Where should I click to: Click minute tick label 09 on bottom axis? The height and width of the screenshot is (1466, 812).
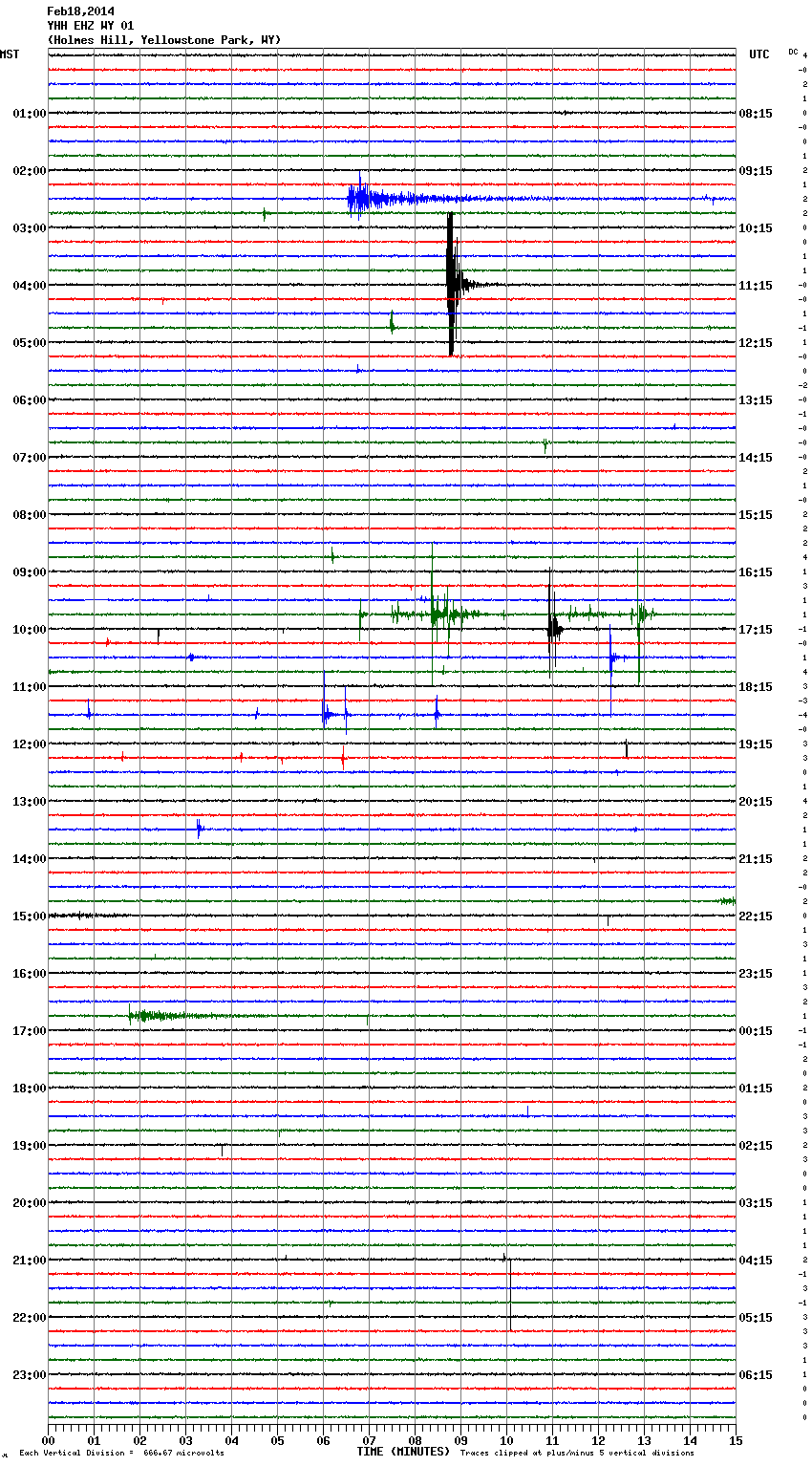460,1441
